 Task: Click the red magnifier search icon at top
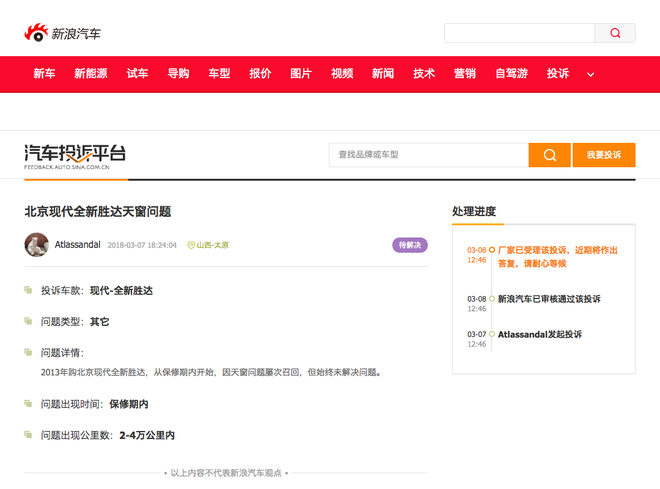(615, 33)
